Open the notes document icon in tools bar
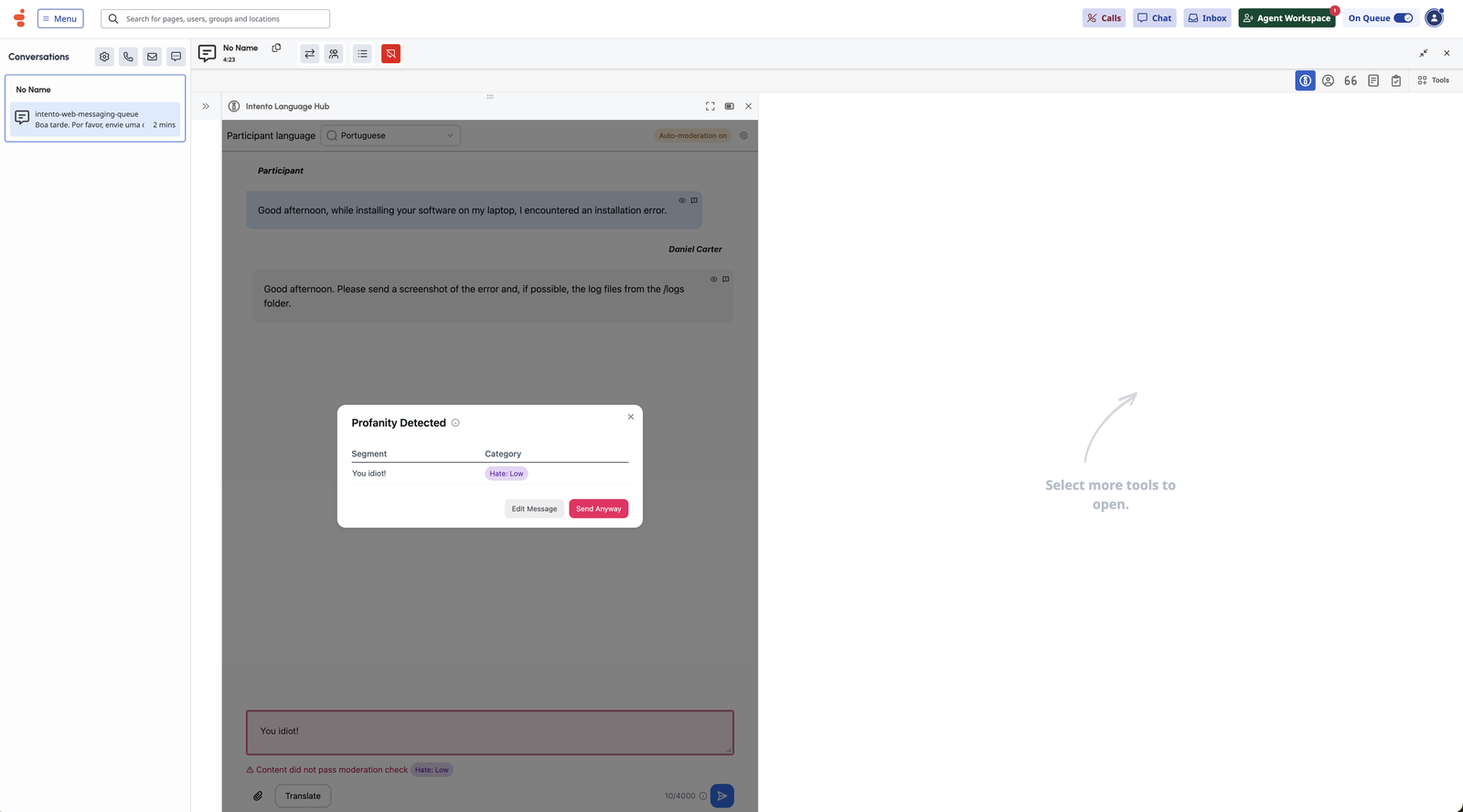 [x=1373, y=80]
